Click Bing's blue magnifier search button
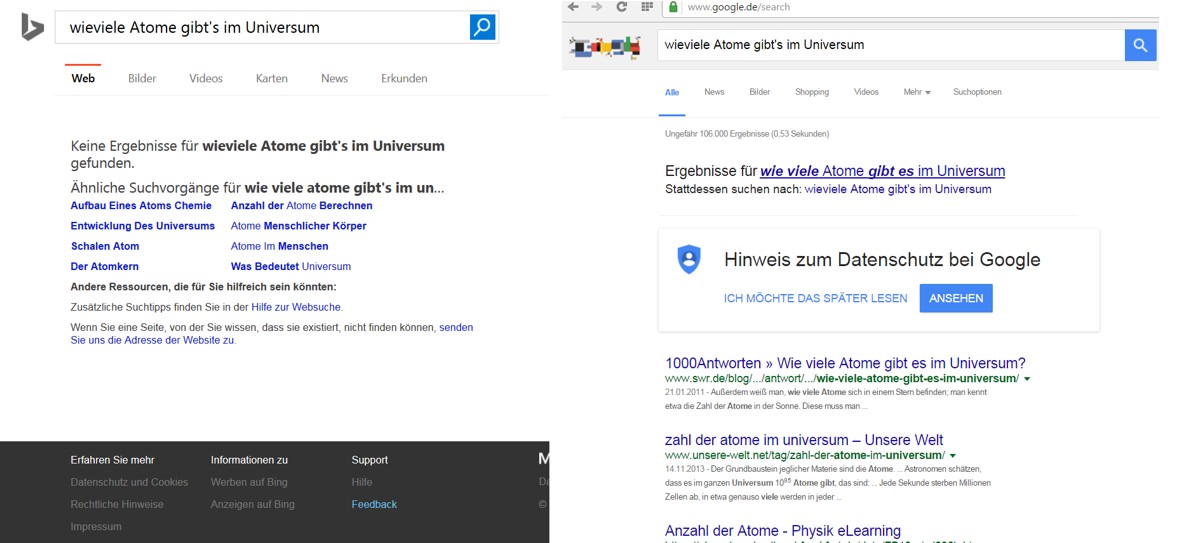The image size is (1200, 543). click(483, 27)
